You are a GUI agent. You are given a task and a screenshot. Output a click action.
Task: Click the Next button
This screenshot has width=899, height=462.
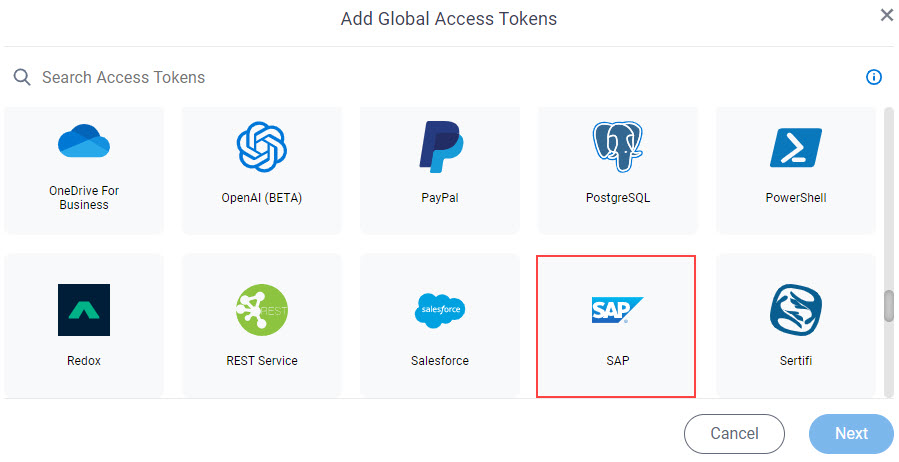851,433
